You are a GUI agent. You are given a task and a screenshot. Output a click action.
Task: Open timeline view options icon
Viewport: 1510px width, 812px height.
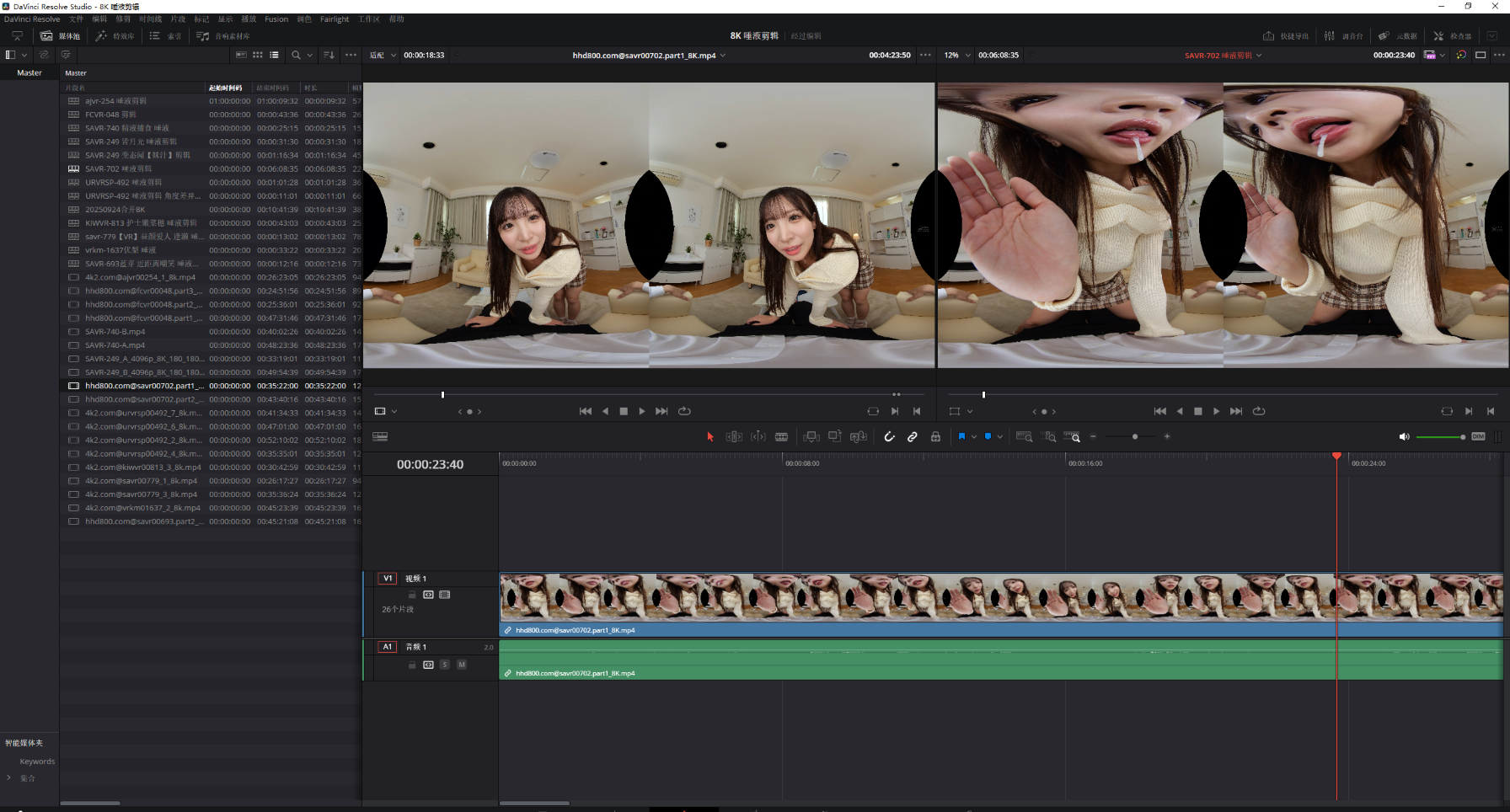pyautogui.click(x=380, y=436)
